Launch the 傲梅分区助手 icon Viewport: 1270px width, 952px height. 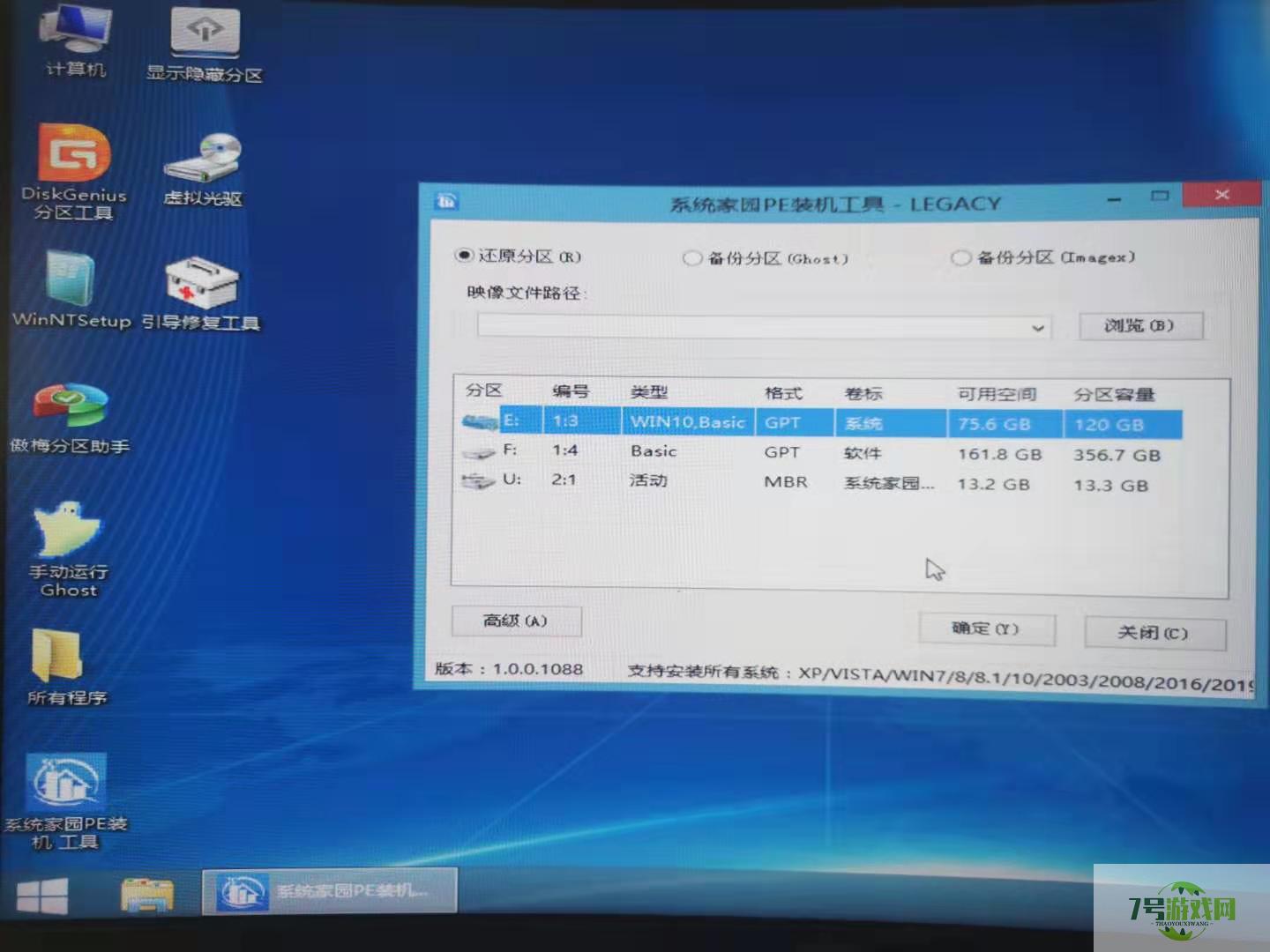[70, 419]
